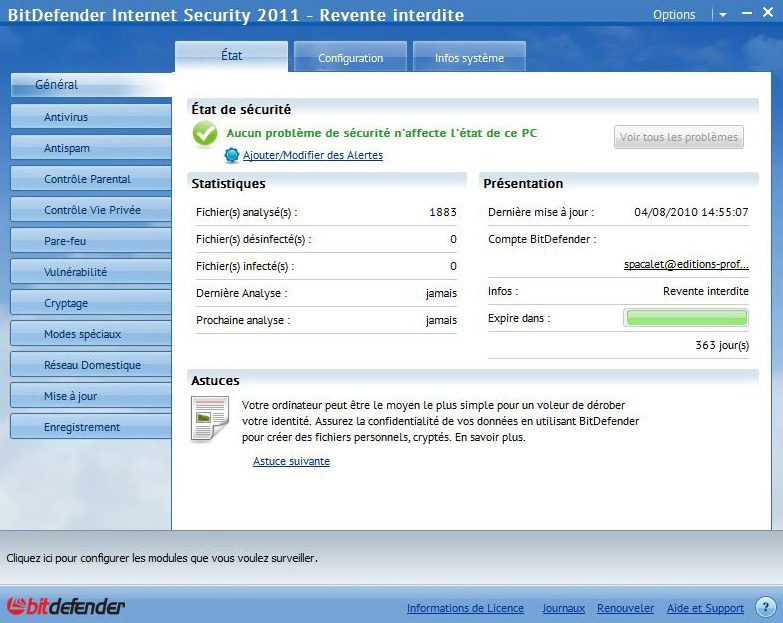Click the Prochaine analyse 'jamais' value
This screenshot has width=783, height=623.
click(x=441, y=320)
